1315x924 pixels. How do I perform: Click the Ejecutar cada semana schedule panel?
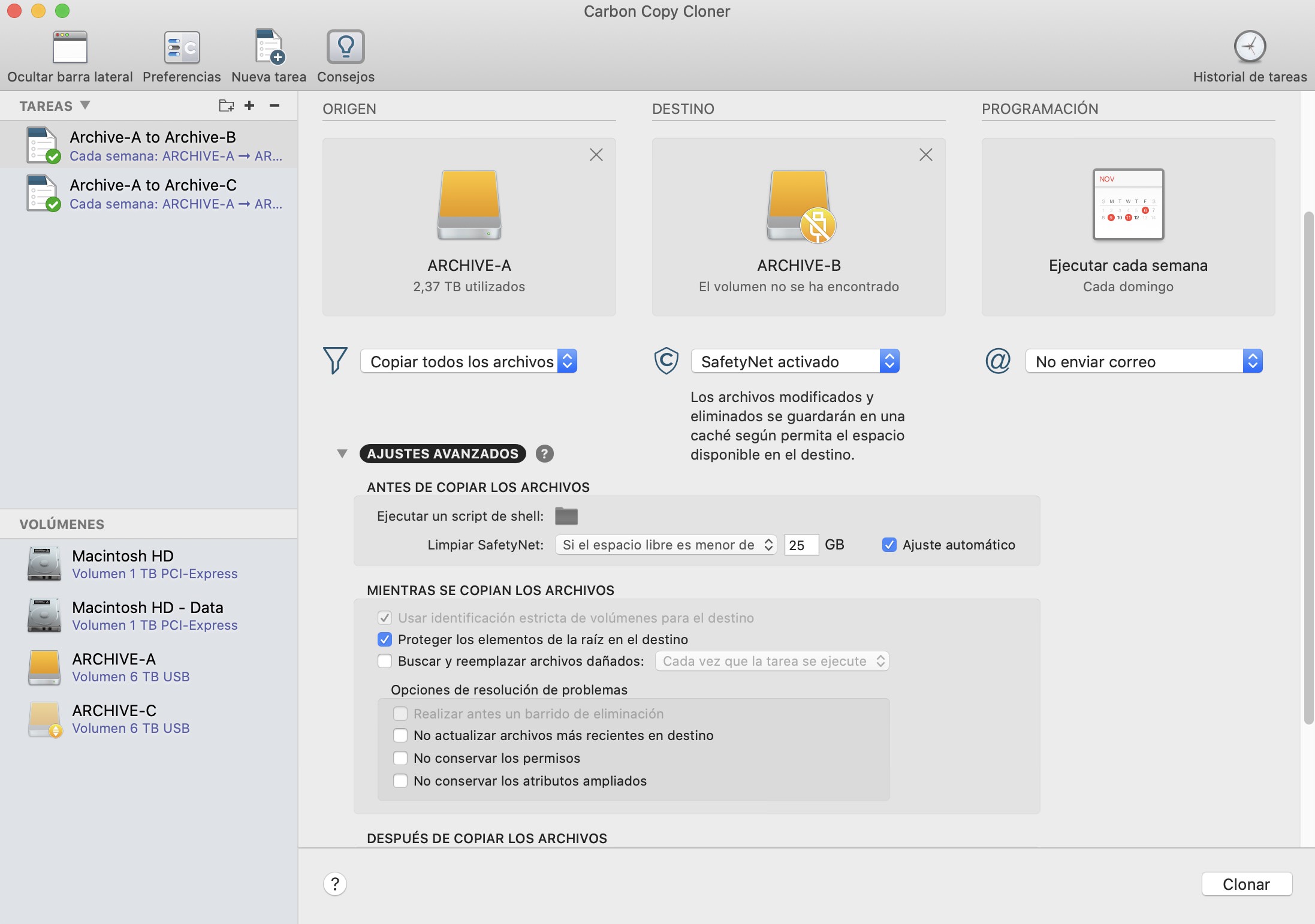click(1128, 227)
